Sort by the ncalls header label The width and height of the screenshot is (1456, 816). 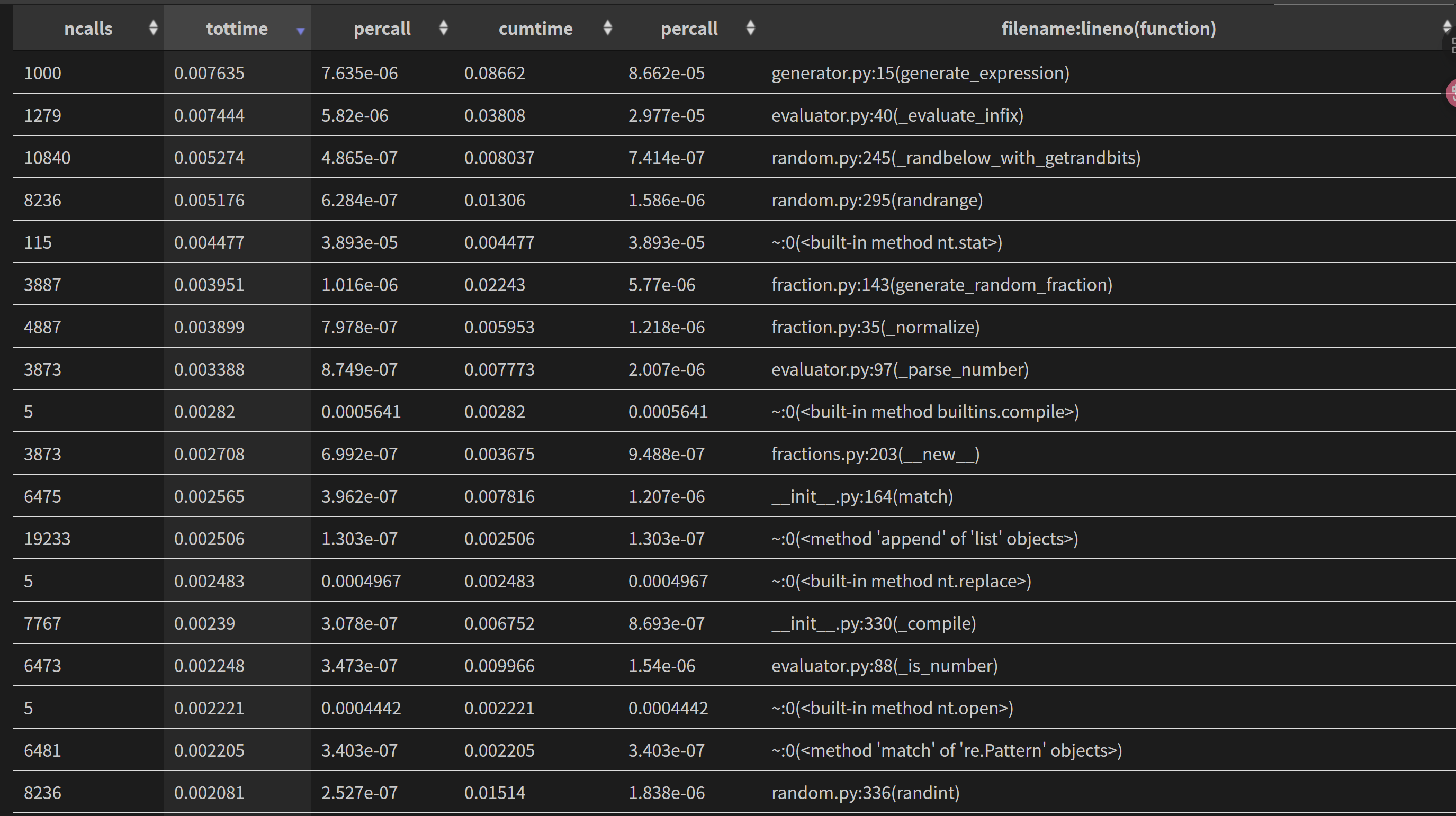tap(88, 29)
